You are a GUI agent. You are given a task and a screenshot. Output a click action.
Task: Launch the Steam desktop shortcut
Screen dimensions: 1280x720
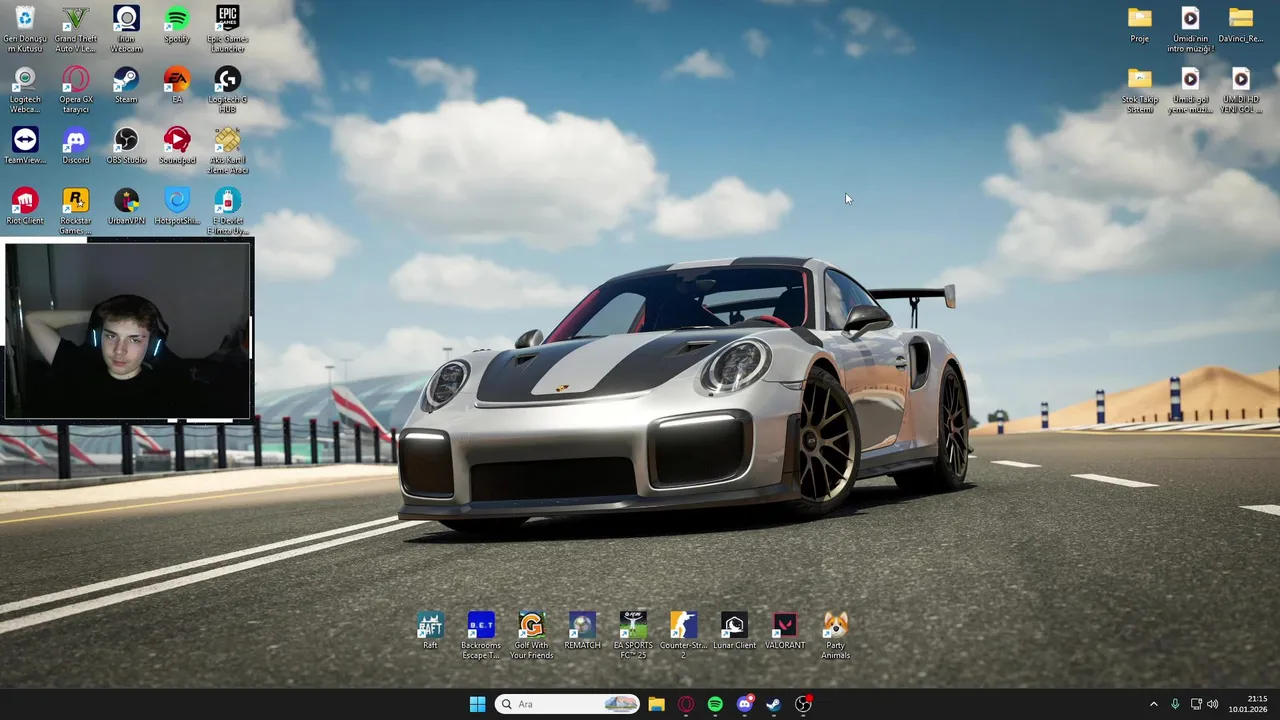point(126,86)
